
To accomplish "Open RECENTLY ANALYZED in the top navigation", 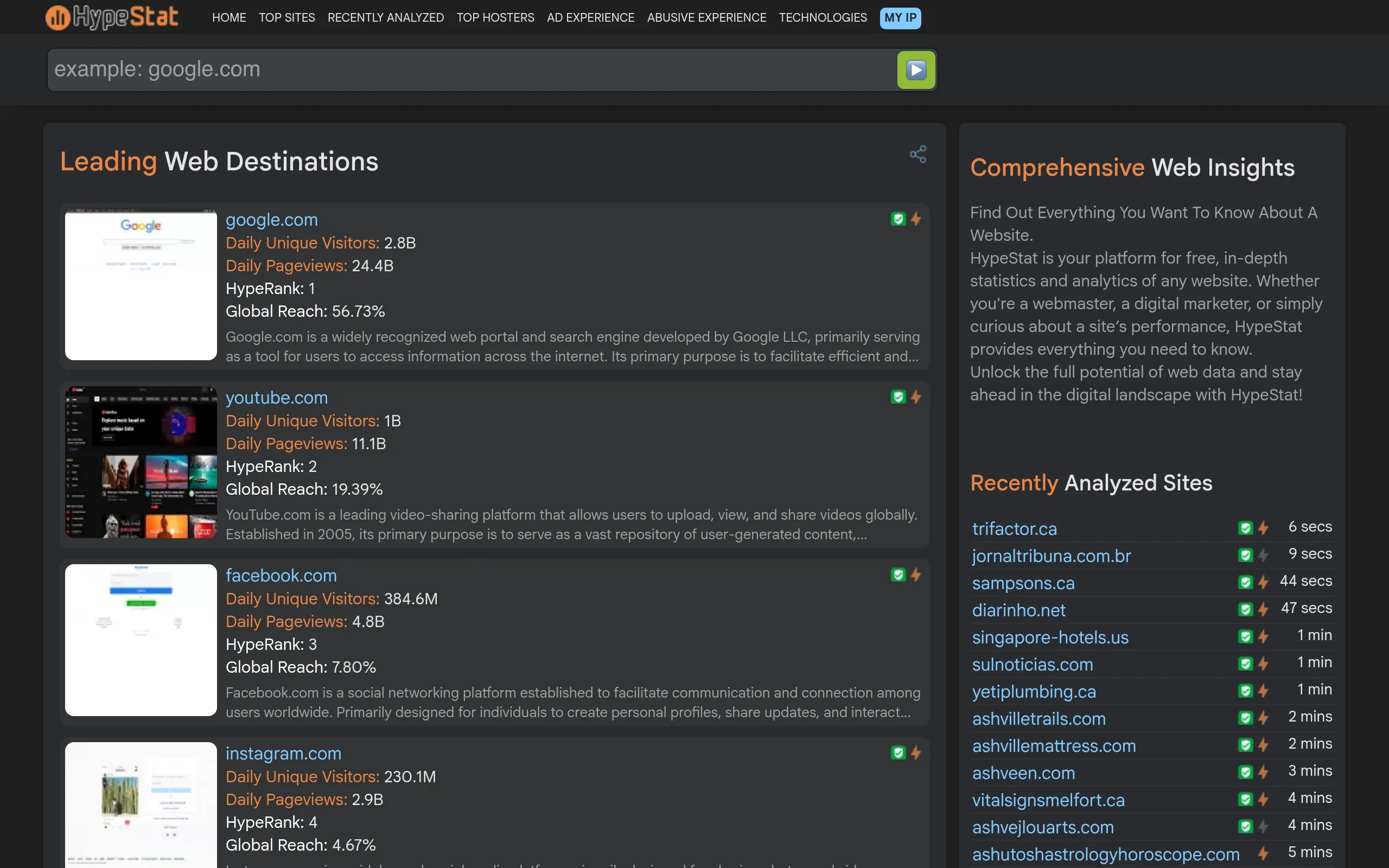I will pyautogui.click(x=386, y=18).
